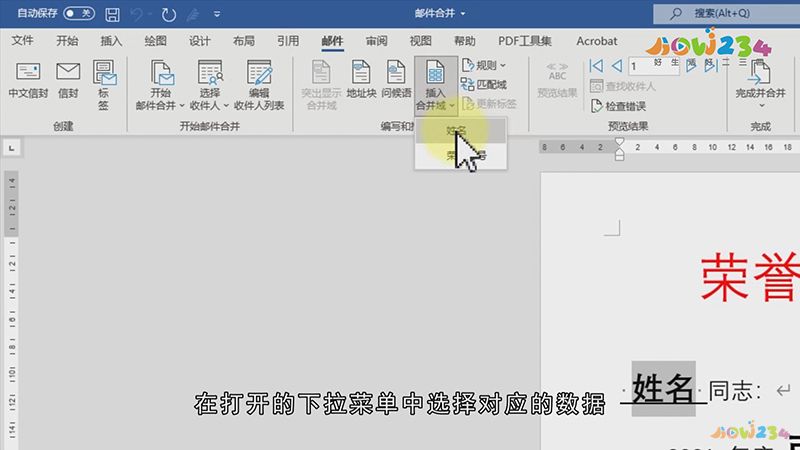Open the document title dropdown arrow
The width and height of the screenshot is (800, 450).
click(x=463, y=14)
